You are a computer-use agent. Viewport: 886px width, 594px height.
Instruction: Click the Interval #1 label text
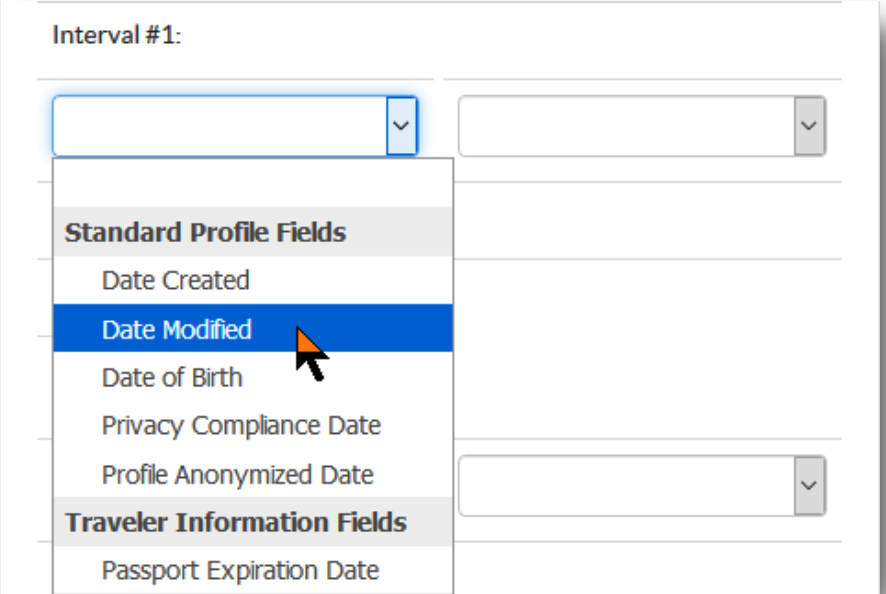tap(117, 35)
